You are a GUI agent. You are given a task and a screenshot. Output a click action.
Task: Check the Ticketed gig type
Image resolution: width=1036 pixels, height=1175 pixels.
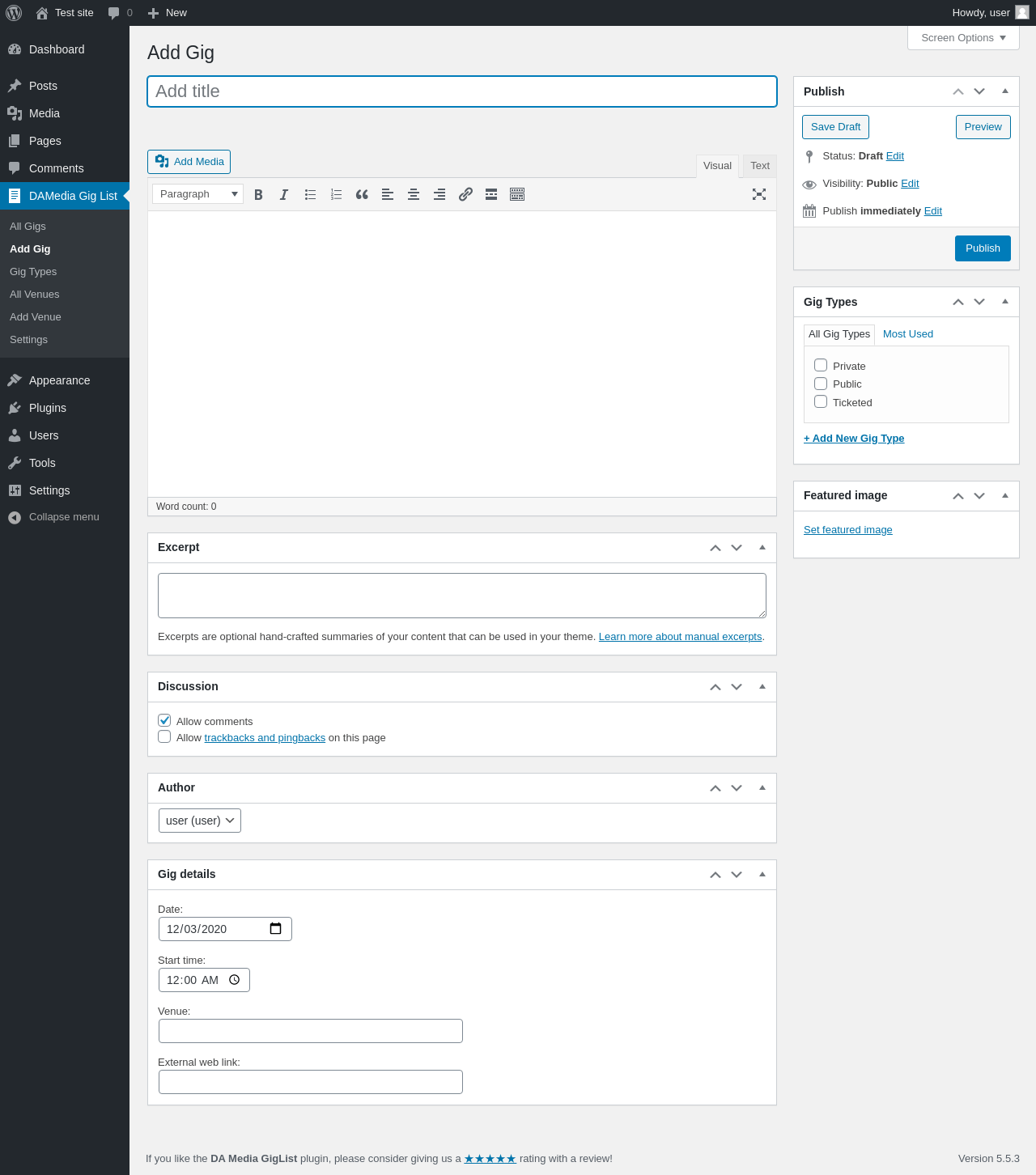pyautogui.click(x=821, y=401)
